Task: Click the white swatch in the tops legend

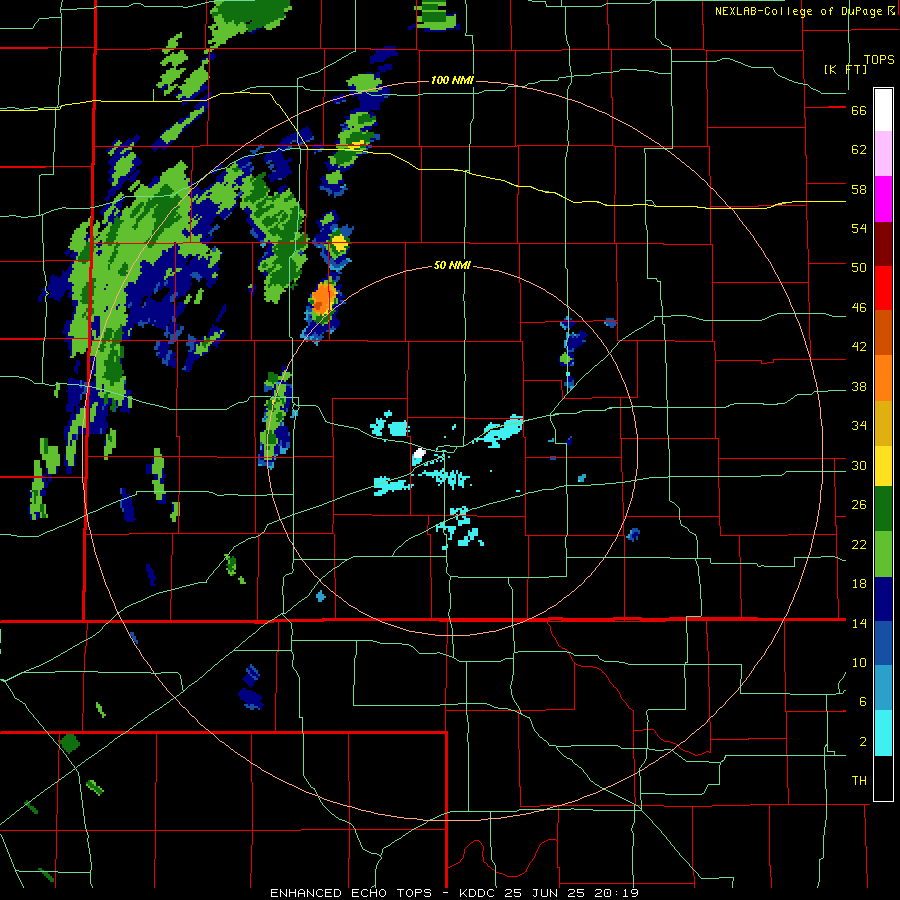Action: (883, 110)
